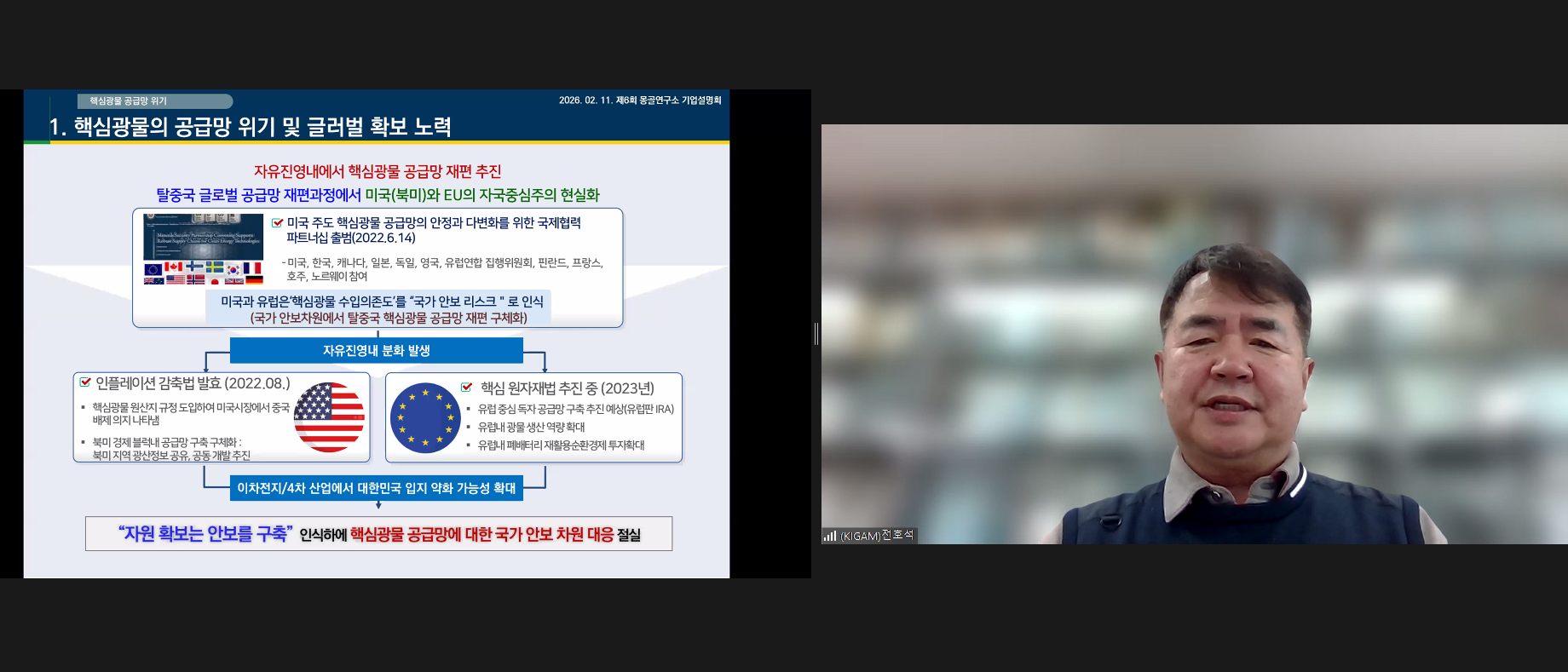Click the South Korean flag in flag grid
This screenshot has width=1568, height=672.
tap(233, 269)
